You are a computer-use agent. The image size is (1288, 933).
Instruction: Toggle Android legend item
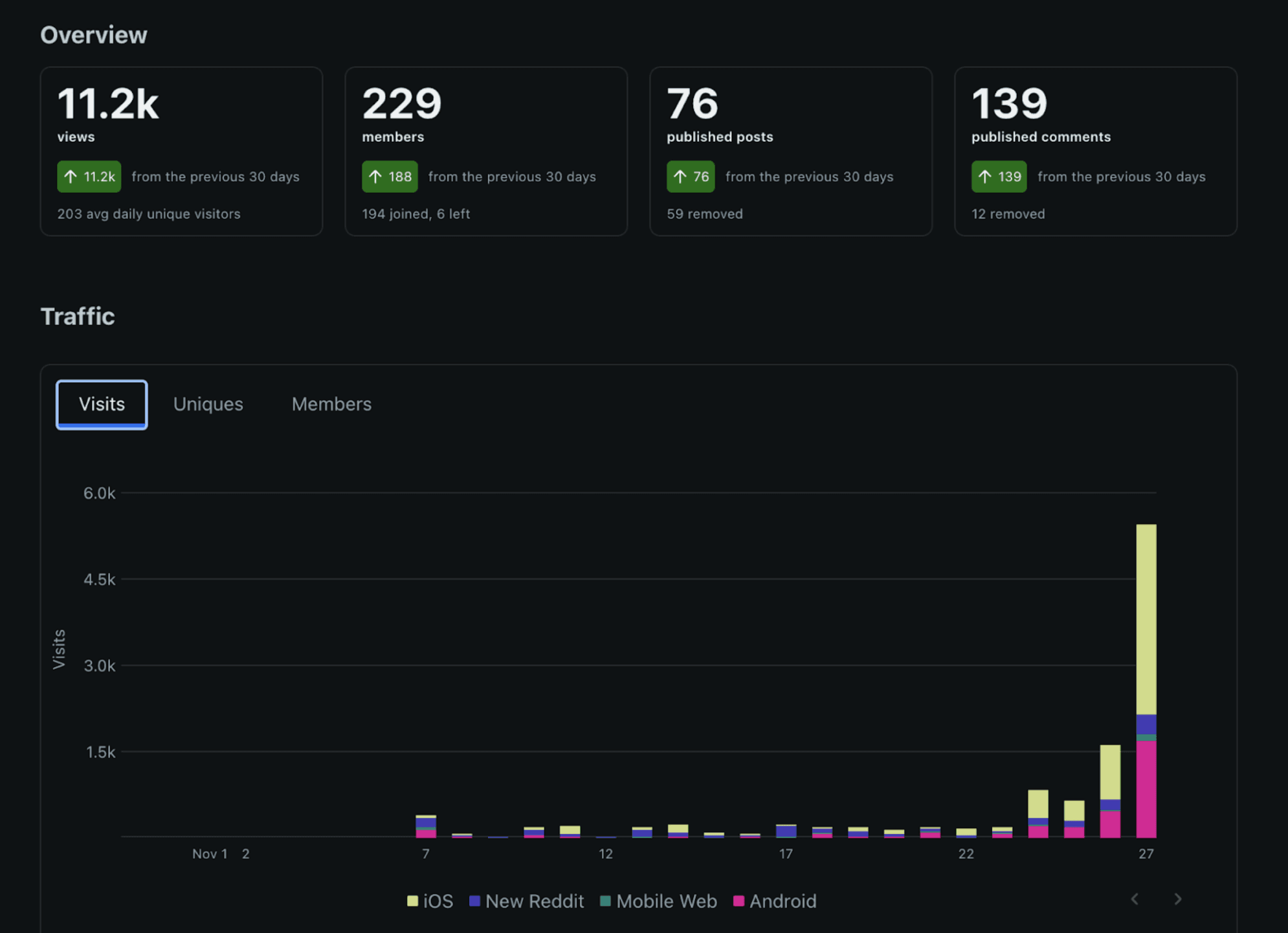click(x=782, y=901)
